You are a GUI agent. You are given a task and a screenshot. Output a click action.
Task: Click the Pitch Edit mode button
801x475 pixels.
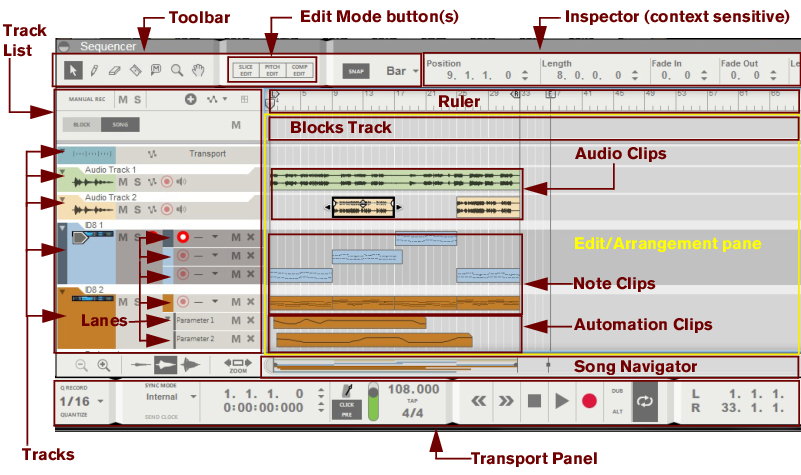272,71
